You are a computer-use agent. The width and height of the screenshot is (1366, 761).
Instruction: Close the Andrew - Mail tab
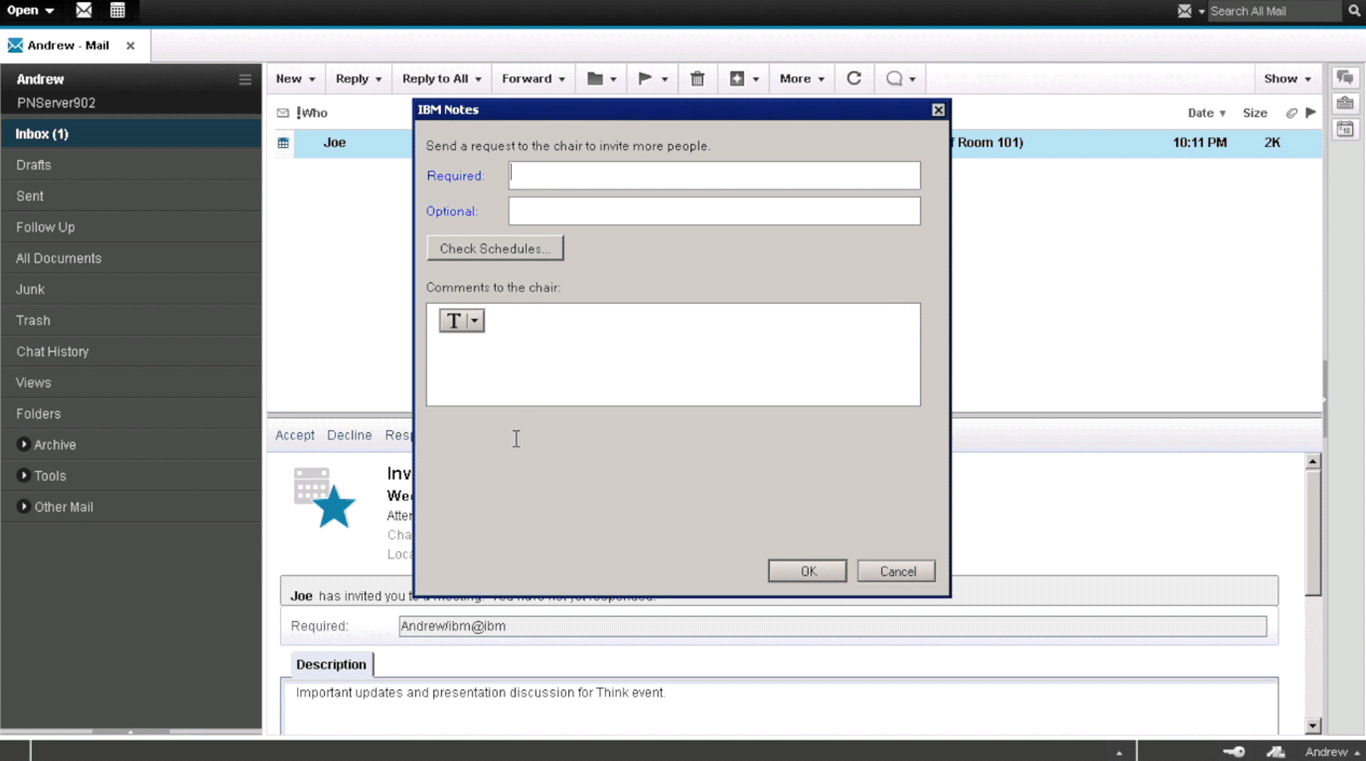coord(130,46)
